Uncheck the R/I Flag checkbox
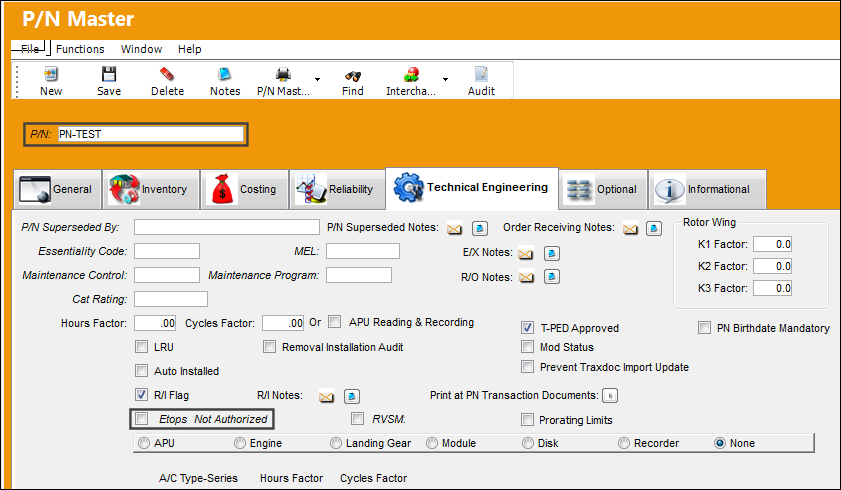This screenshot has height=490, width=841. 142,395
